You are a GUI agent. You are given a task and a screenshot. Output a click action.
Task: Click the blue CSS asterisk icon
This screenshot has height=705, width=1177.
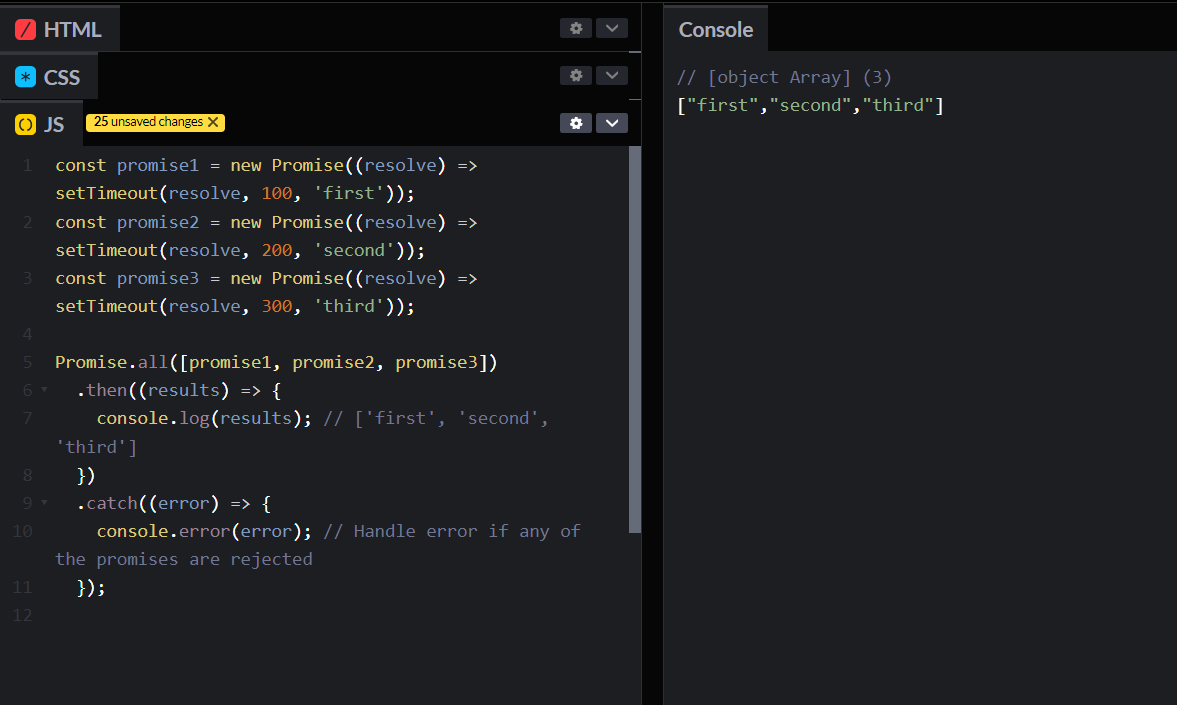(26, 77)
